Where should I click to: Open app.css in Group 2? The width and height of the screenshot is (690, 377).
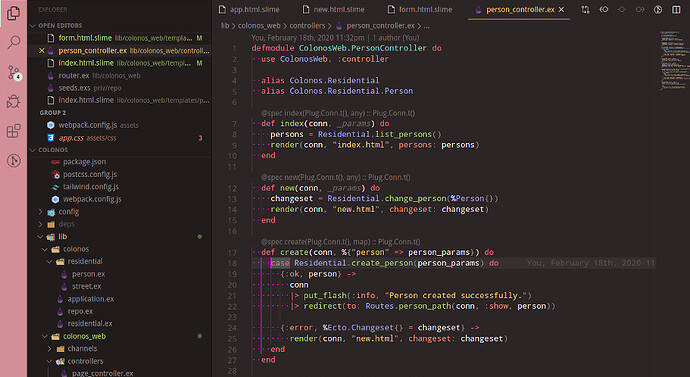point(120,138)
